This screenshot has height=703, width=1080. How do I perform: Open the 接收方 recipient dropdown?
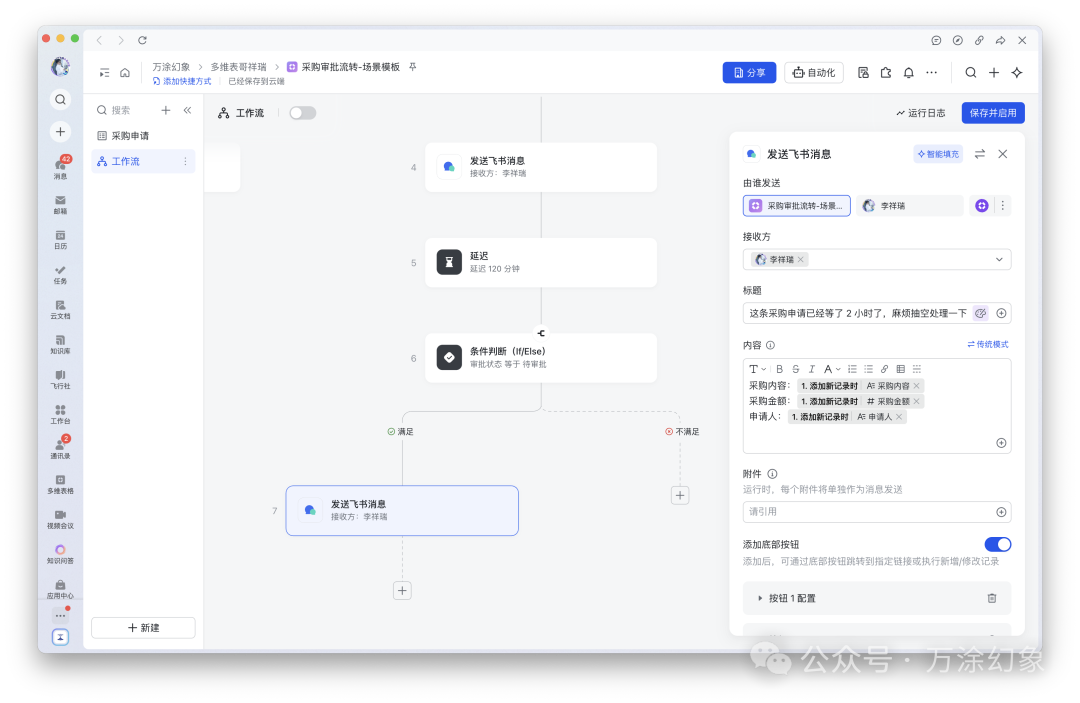[x=997, y=258]
